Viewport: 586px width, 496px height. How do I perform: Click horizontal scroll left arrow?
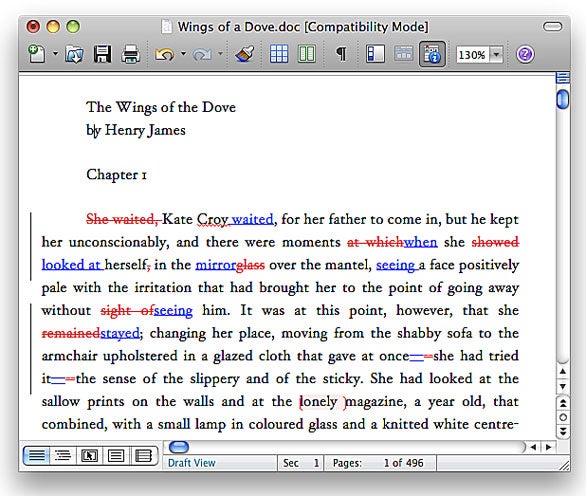tap(534, 447)
